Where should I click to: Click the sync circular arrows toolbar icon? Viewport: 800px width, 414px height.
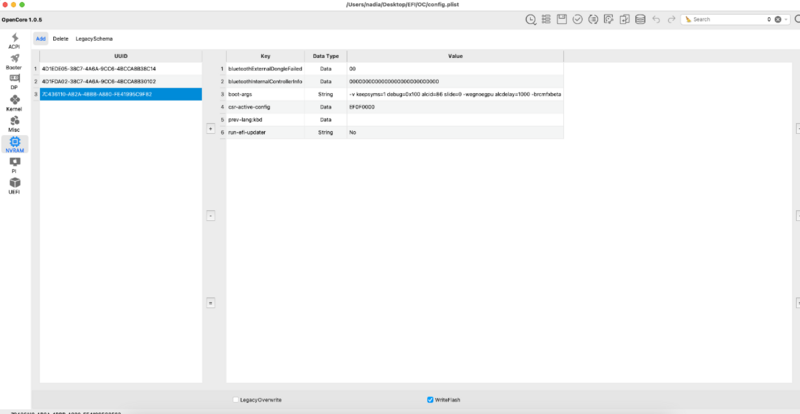[x=593, y=19]
